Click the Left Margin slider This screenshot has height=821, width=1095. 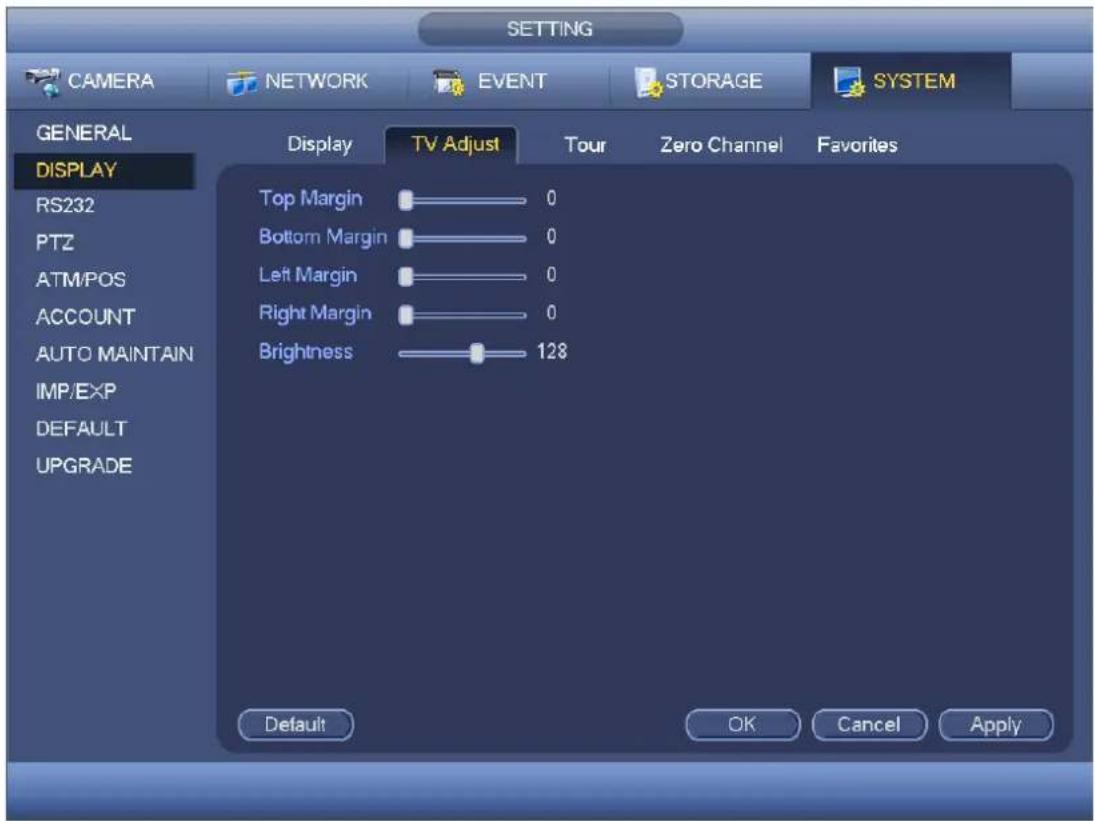coord(462,277)
